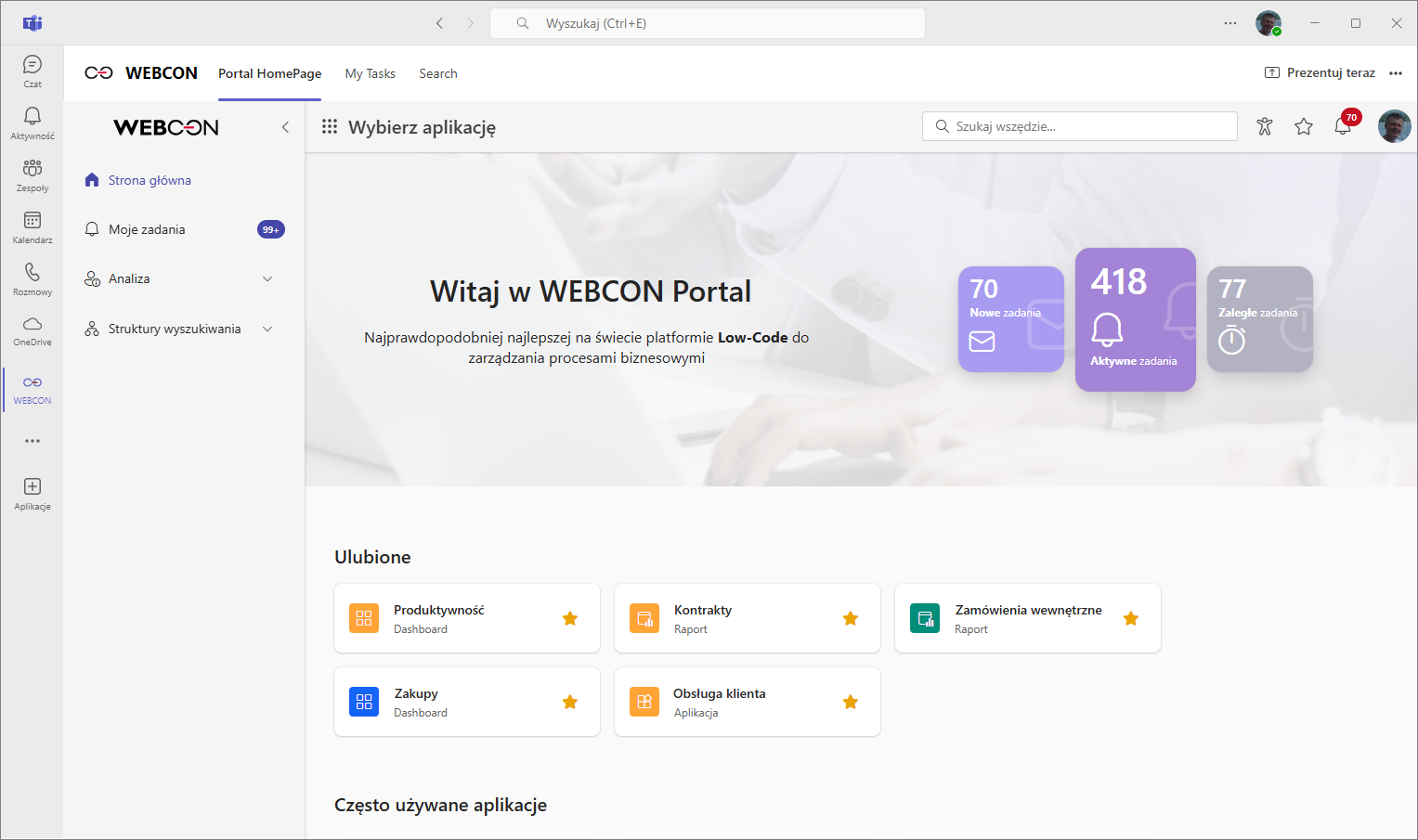Image resolution: width=1418 pixels, height=840 pixels.
Task: Show more apps via sidebar ellipsis
Action: point(33,441)
